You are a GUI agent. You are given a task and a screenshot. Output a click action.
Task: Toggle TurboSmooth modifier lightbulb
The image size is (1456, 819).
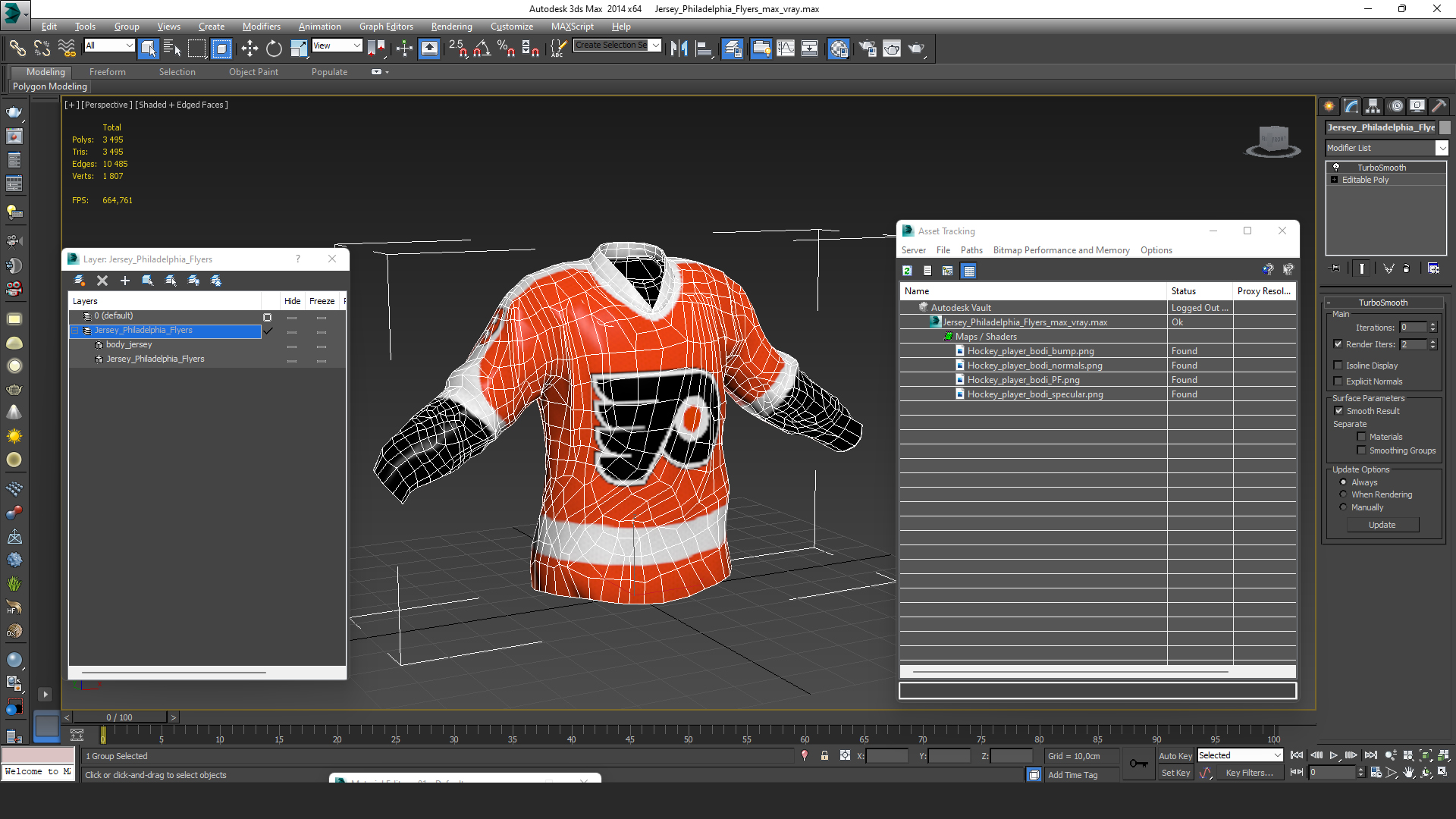1336,168
